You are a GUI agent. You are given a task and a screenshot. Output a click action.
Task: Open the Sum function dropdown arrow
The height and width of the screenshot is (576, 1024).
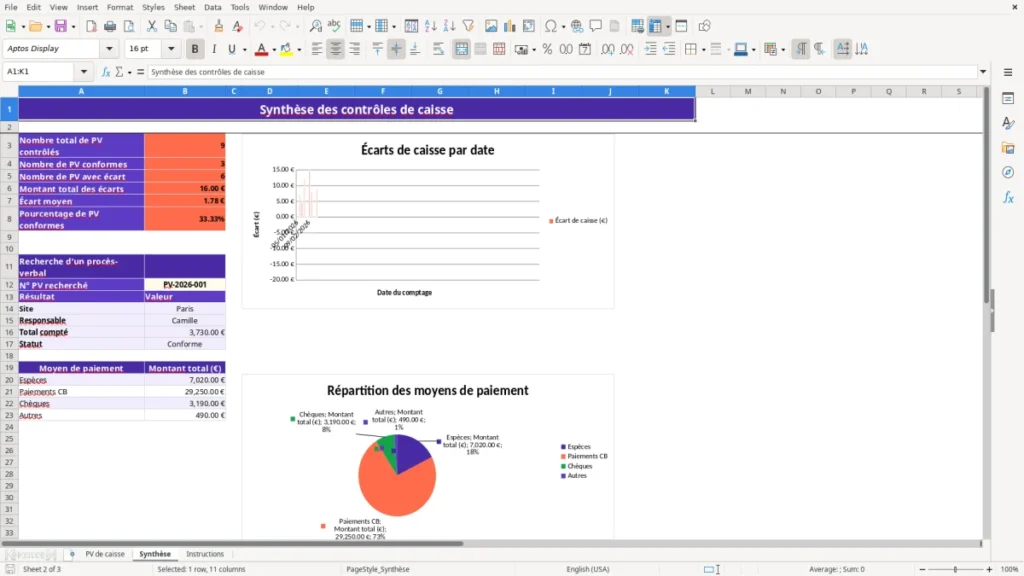click(129, 72)
